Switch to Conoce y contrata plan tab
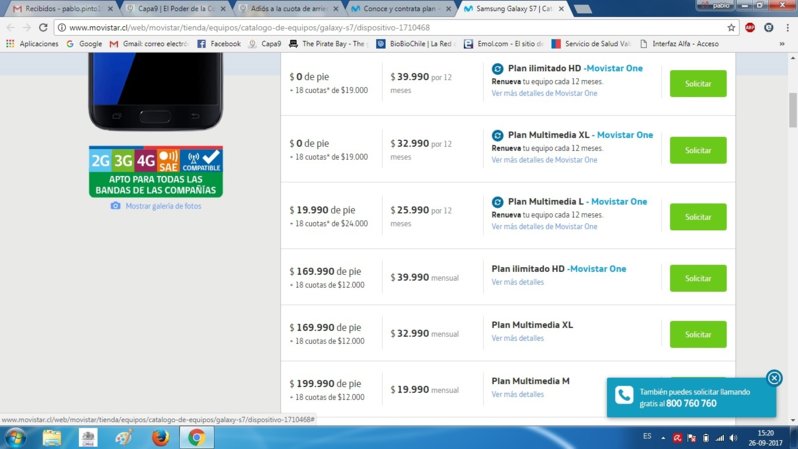Screen dimensions: 798x449 click(402, 9)
